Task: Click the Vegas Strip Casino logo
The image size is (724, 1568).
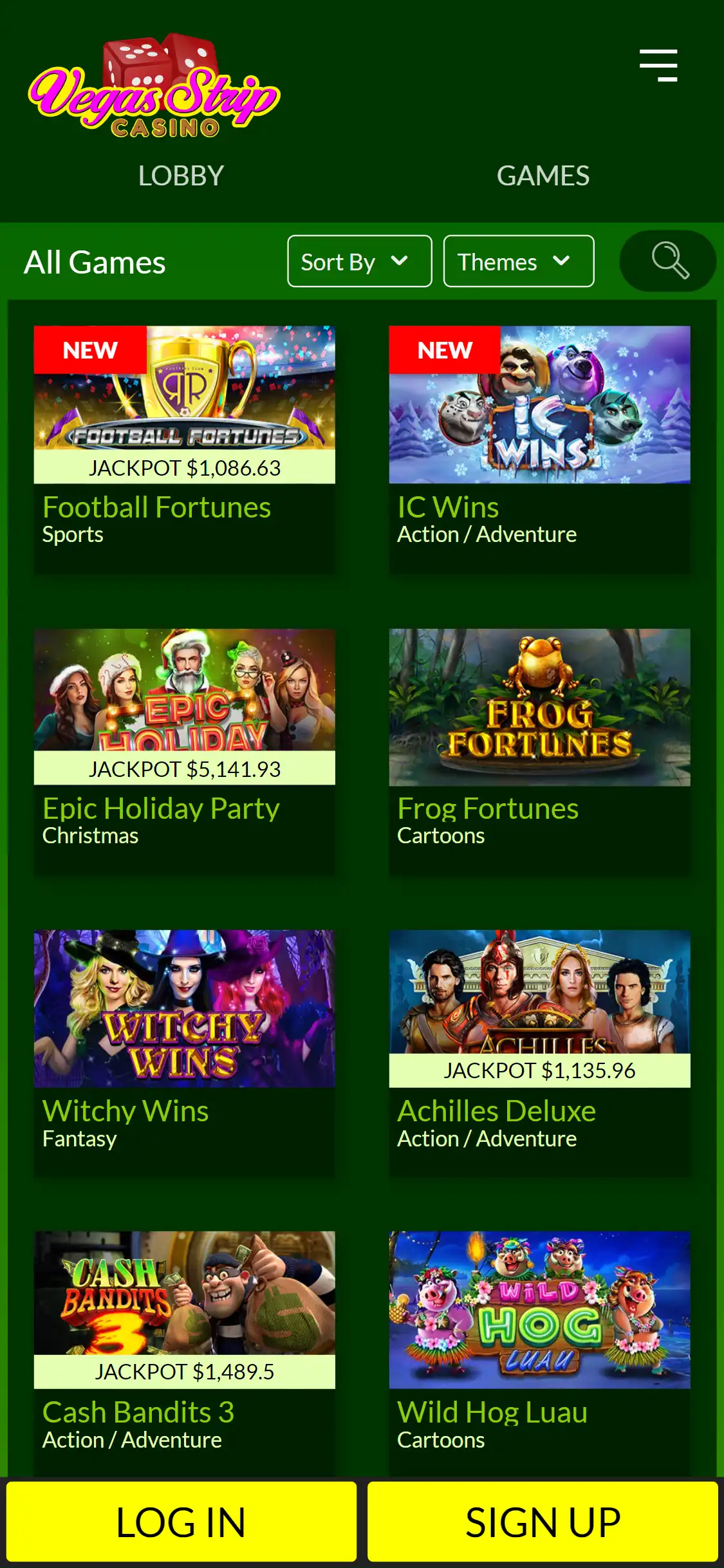Action: [x=154, y=87]
